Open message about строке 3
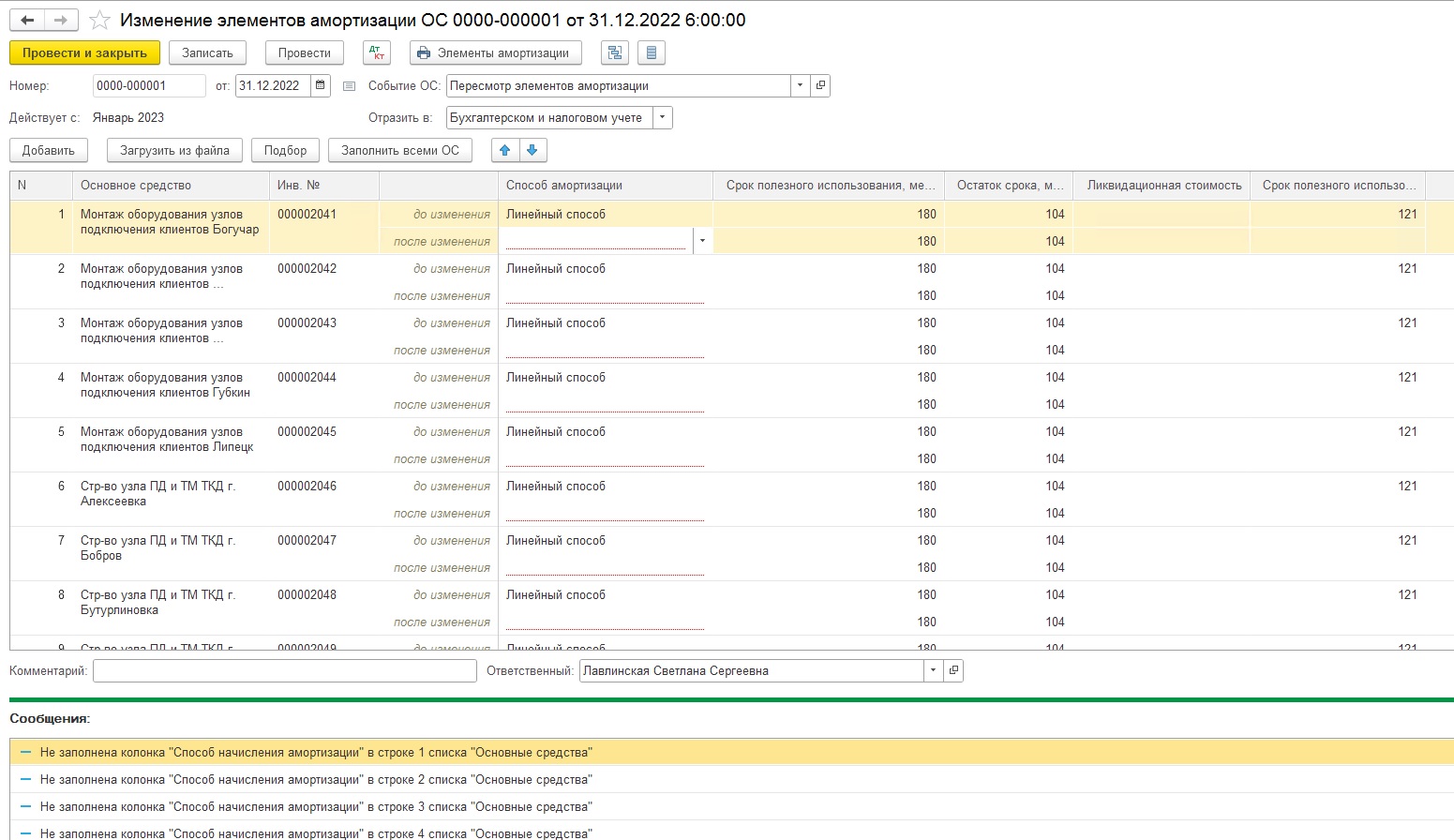1454x840 pixels. coord(731,806)
